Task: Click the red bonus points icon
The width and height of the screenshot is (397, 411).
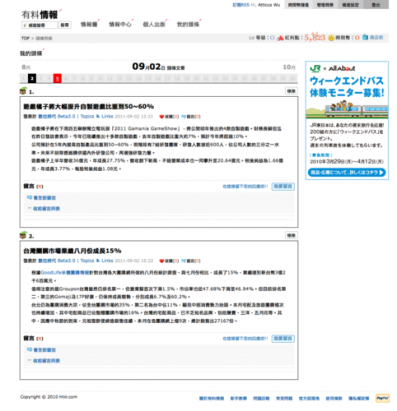Action: pos(281,38)
